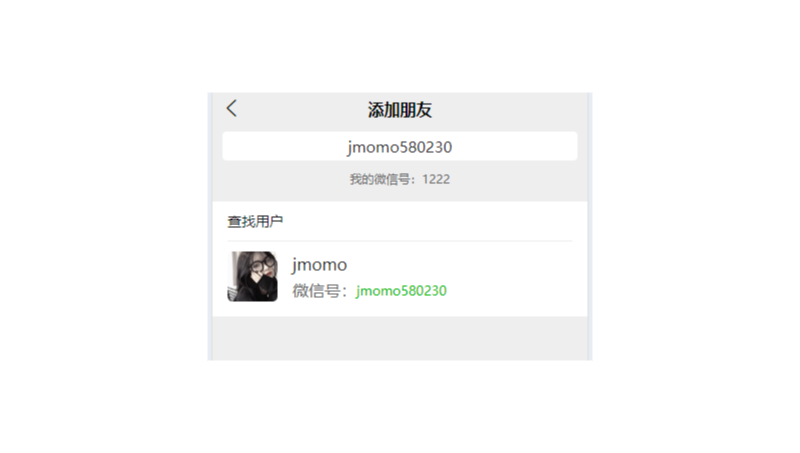Select the jmomo username in search results
This screenshot has width=800, height=453.
[319, 265]
